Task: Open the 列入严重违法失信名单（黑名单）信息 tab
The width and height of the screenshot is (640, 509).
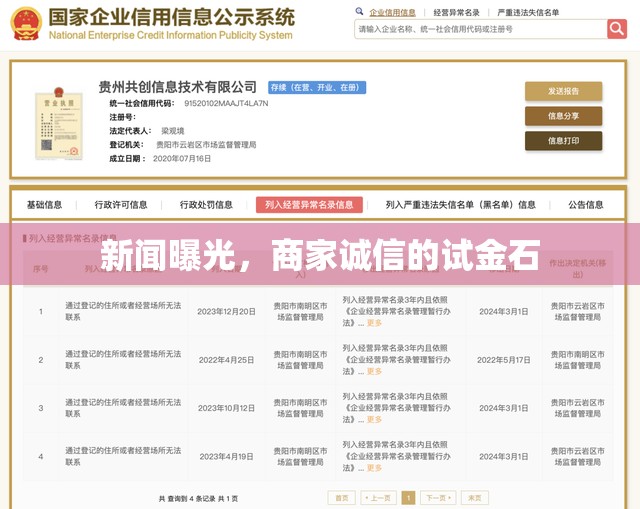Action: (x=460, y=204)
